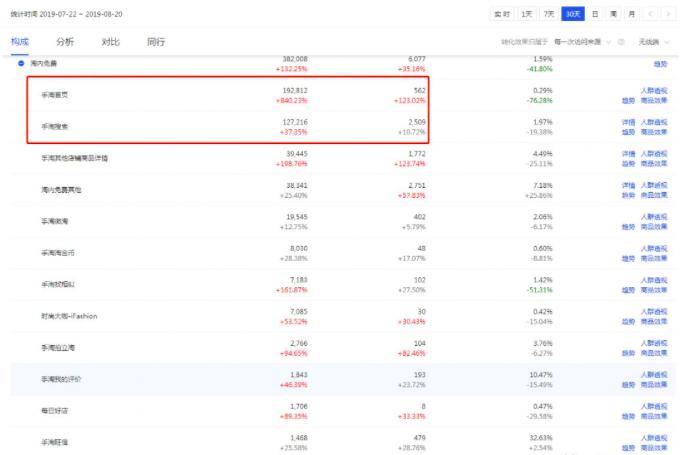Open the 无线端 device dropdown
686x455 pixels.
pyautogui.click(x=654, y=42)
